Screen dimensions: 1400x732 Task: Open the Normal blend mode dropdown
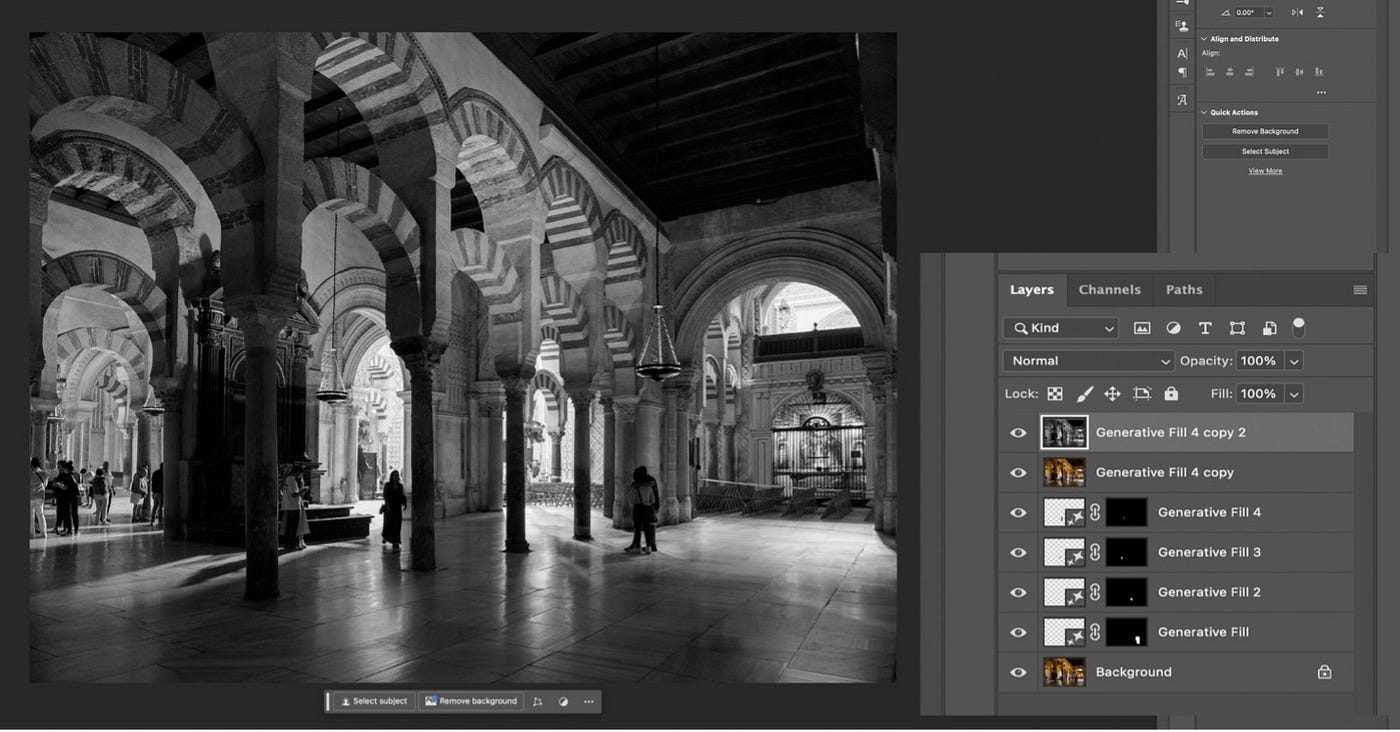1088,361
